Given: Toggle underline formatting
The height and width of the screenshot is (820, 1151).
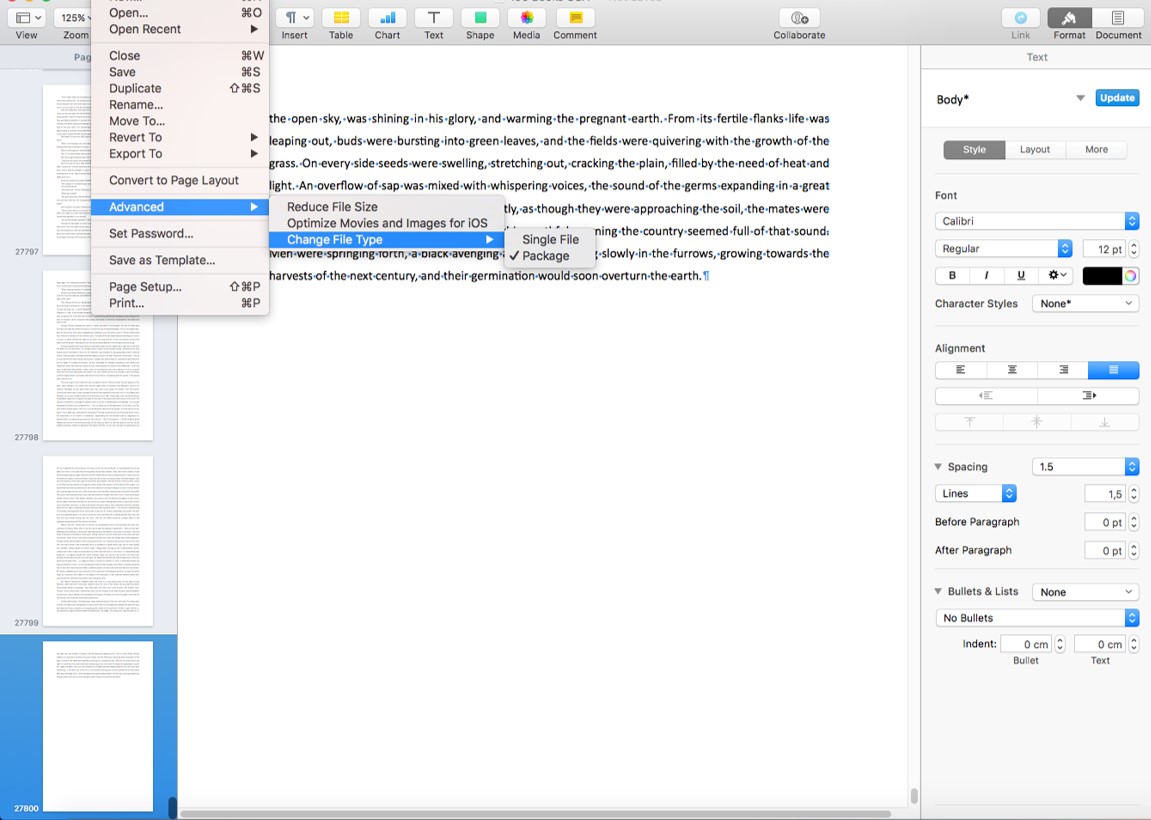Looking at the screenshot, I should click(x=1022, y=275).
